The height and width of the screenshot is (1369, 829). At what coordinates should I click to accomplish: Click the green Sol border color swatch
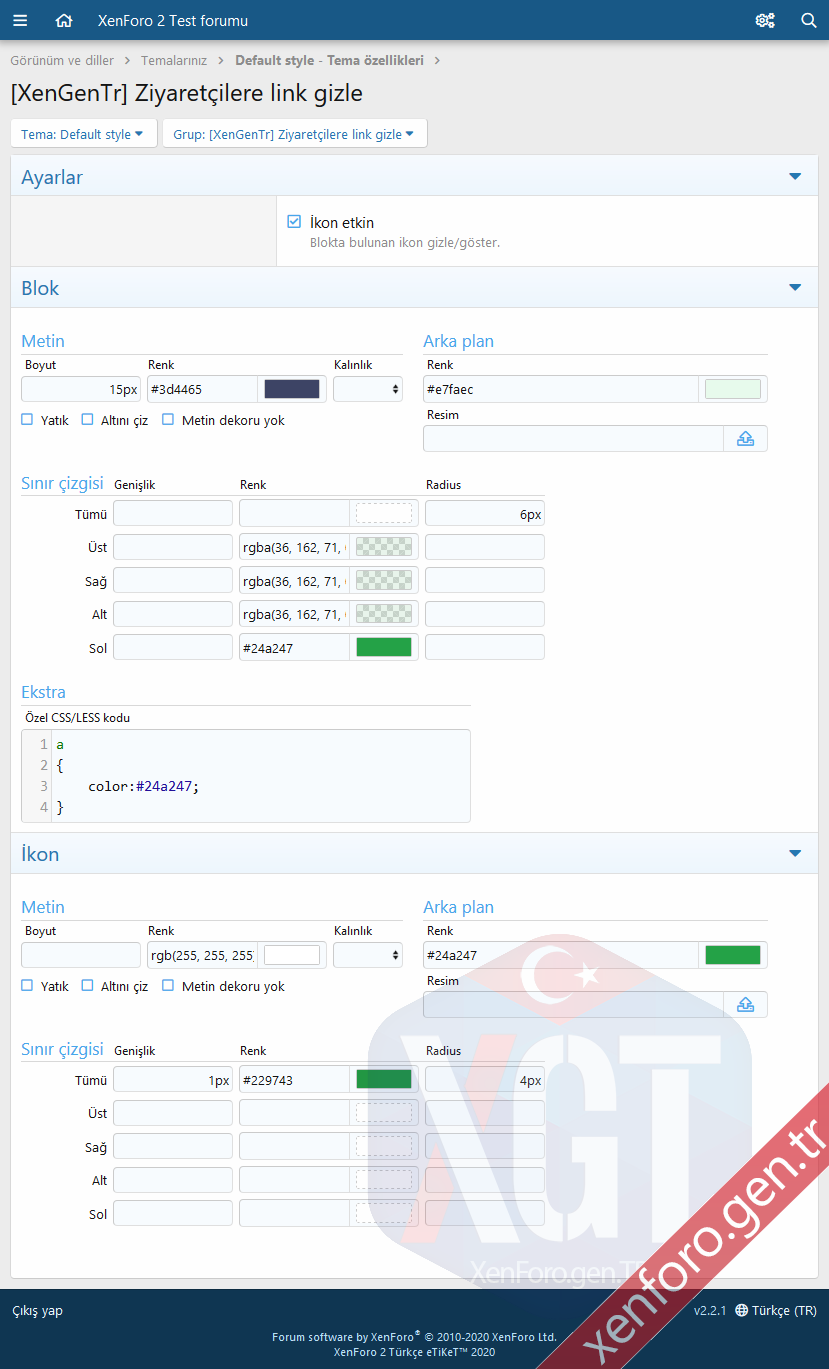384,647
